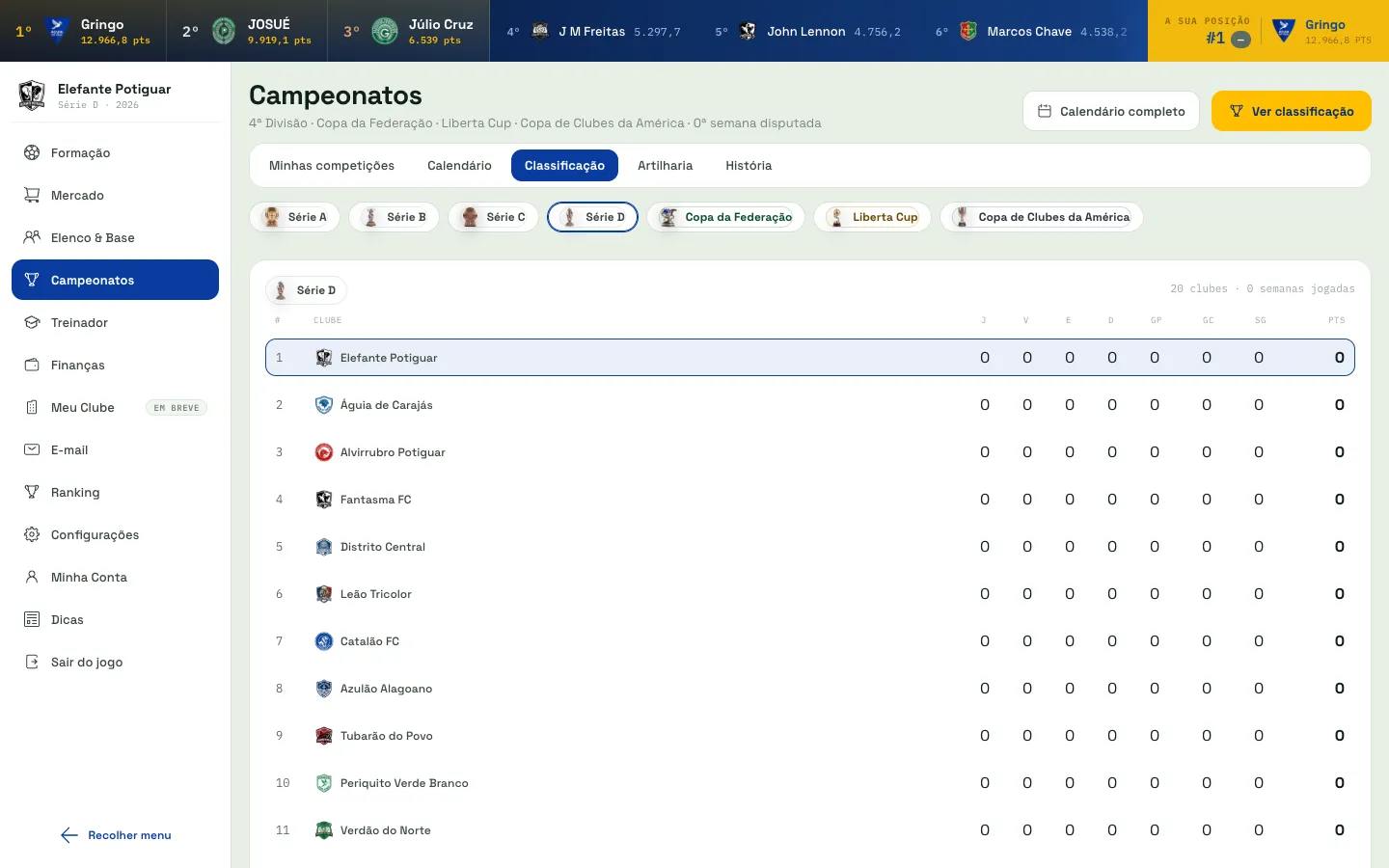Click the Fantasma FC table row
The height and width of the screenshot is (868, 1389).
tap(810, 500)
